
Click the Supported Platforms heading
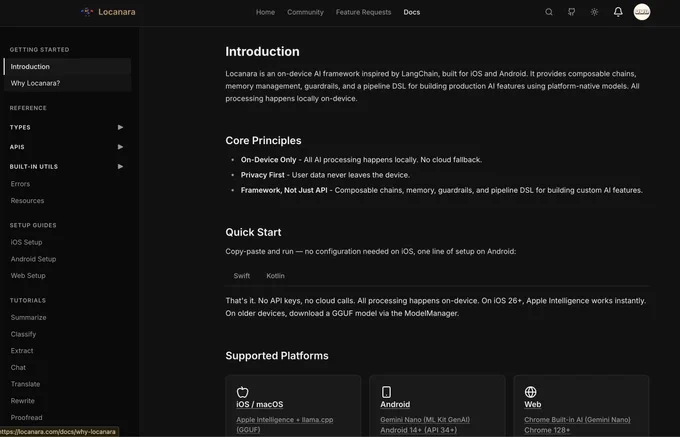click(x=277, y=356)
